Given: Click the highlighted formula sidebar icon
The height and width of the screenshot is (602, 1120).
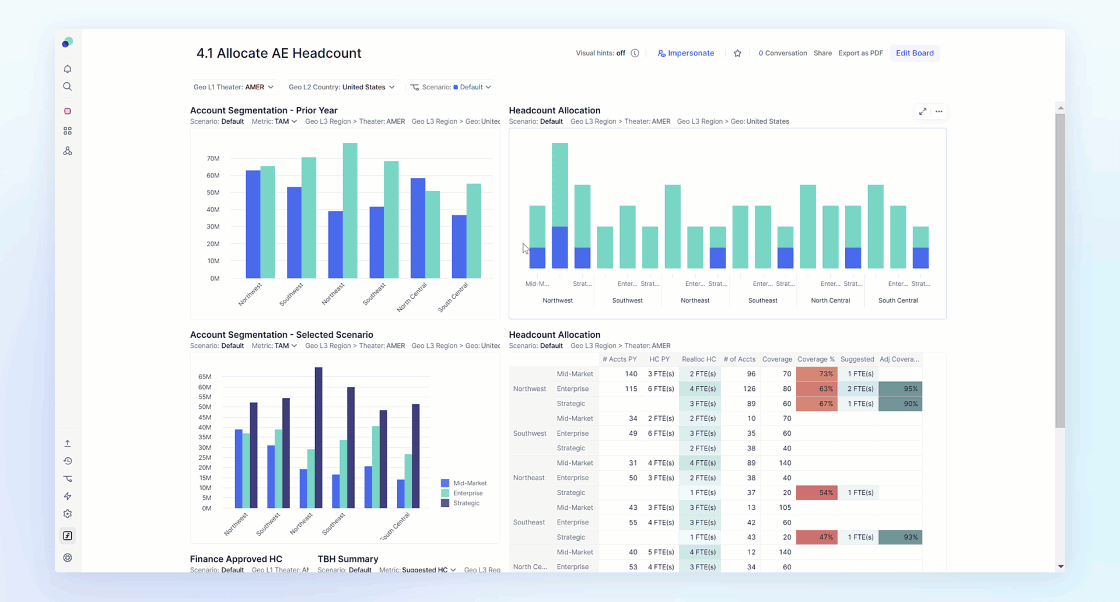Looking at the screenshot, I should [67, 536].
